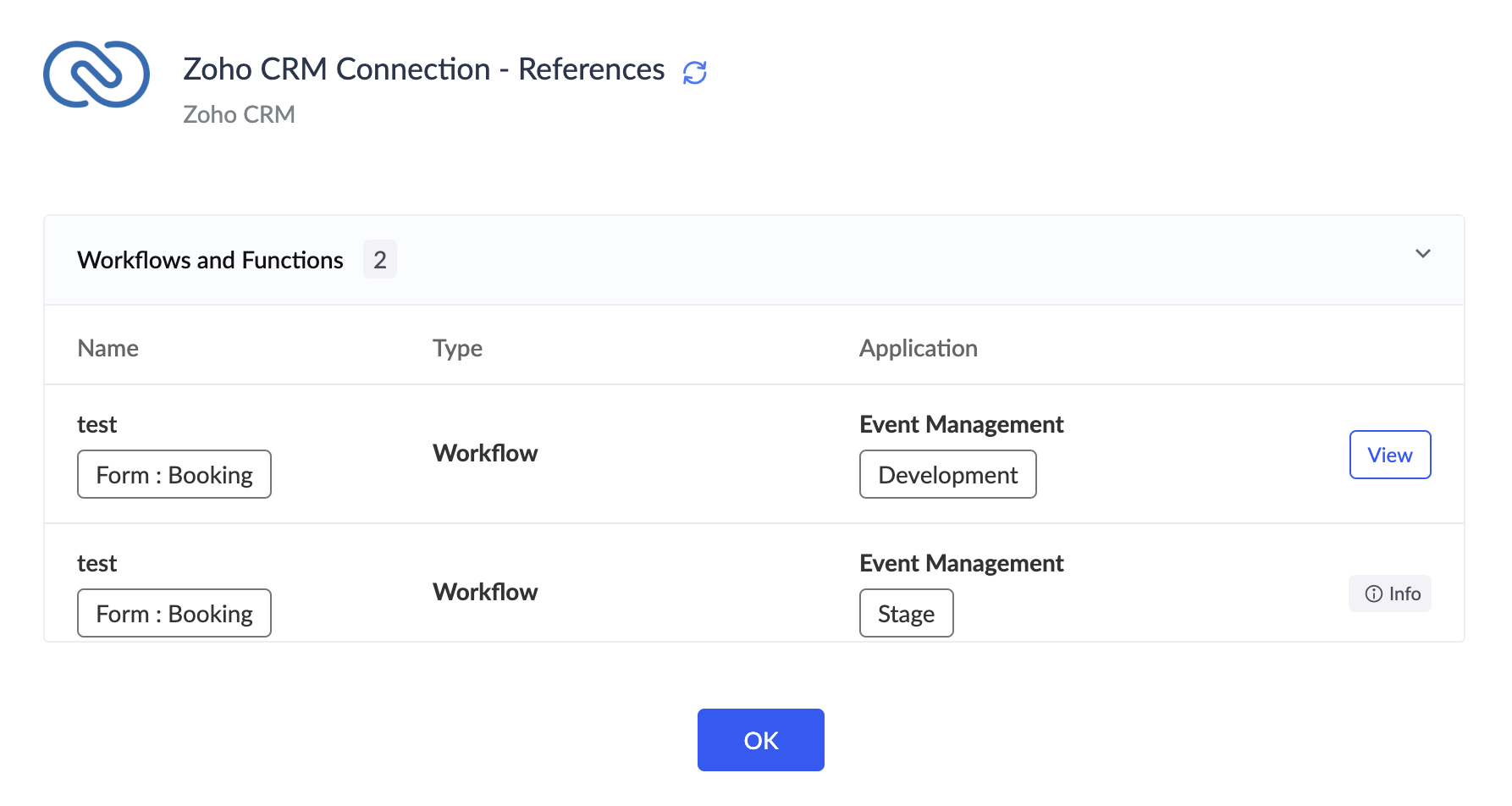The height and width of the screenshot is (806, 1512).
Task: Select the first test workflow name
Action: point(97,424)
